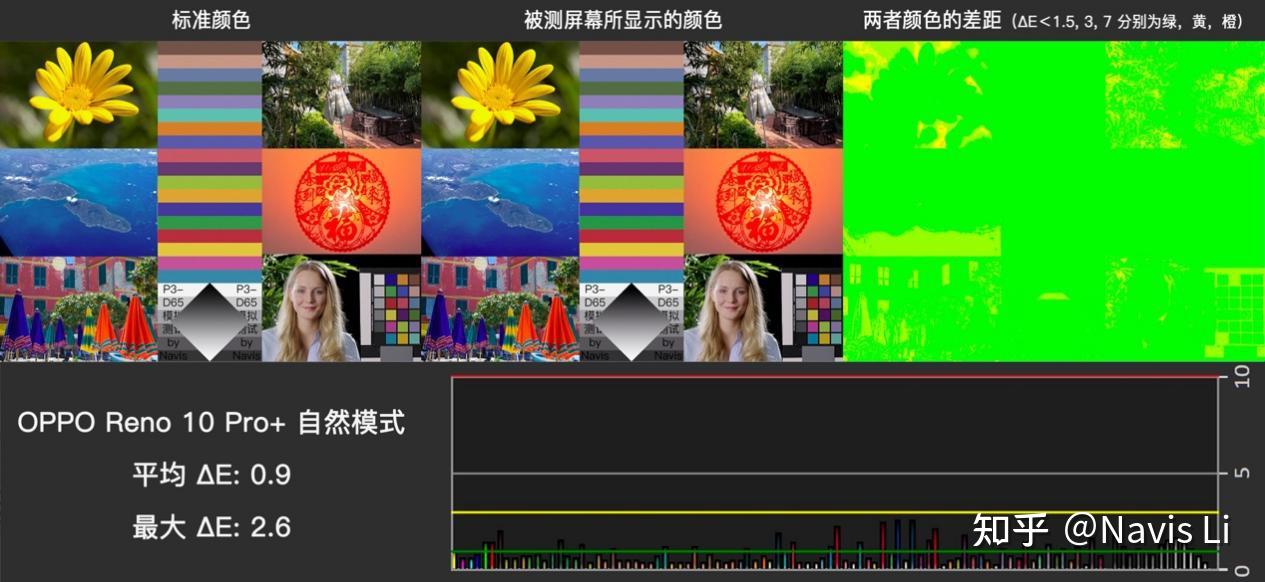
Task: Select the aerial island photo in the measured-screen panel
Action: pyautogui.click(x=501, y=203)
